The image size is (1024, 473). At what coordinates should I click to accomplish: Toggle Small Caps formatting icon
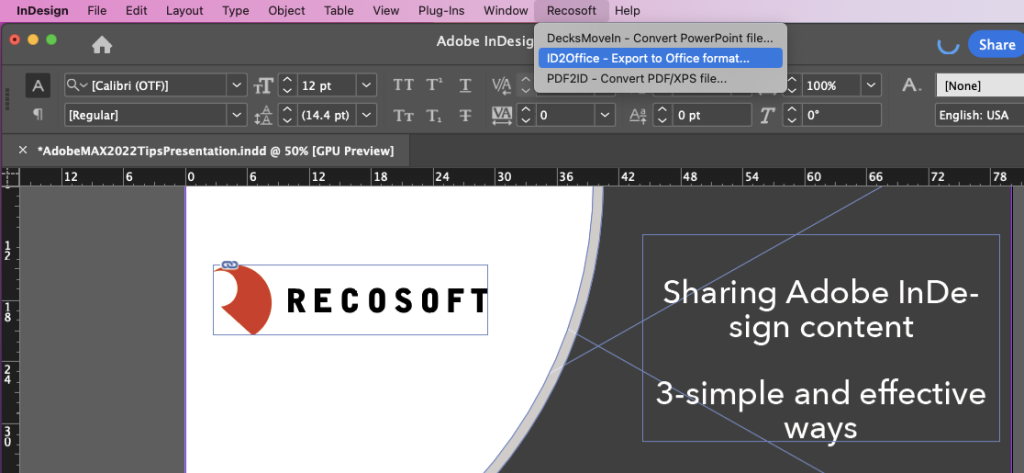click(403, 116)
